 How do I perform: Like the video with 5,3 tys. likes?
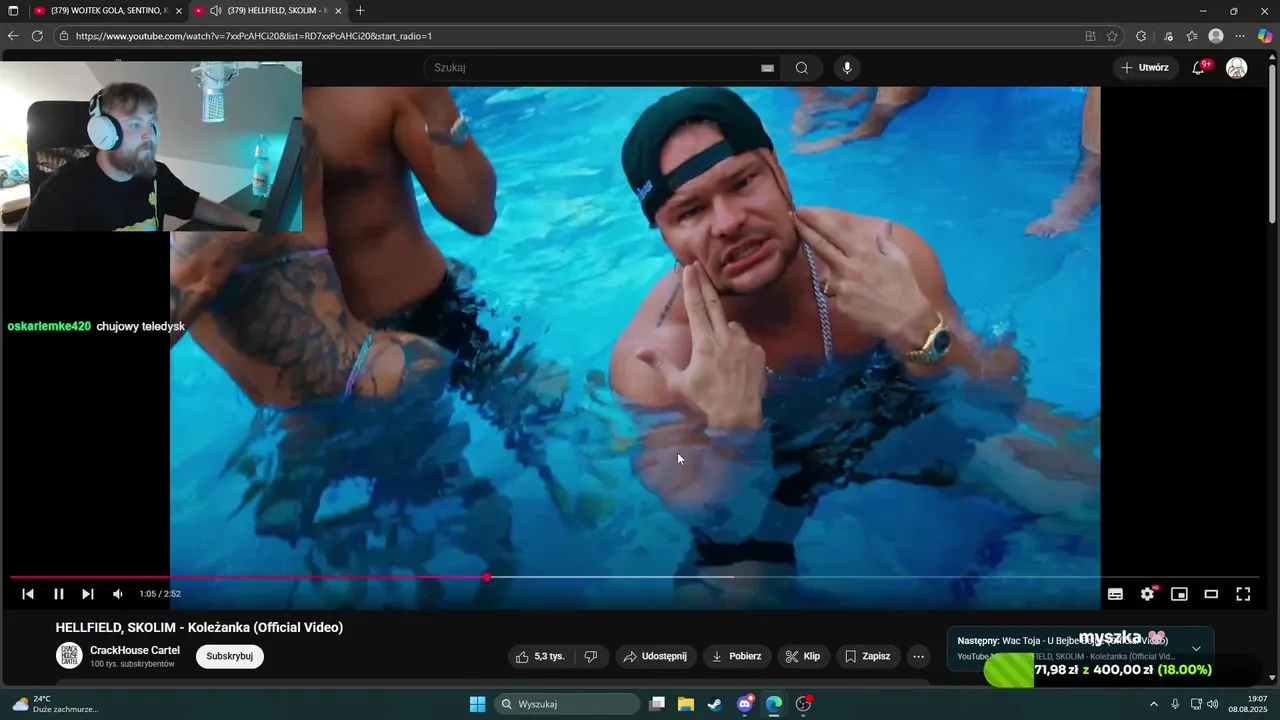point(540,656)
